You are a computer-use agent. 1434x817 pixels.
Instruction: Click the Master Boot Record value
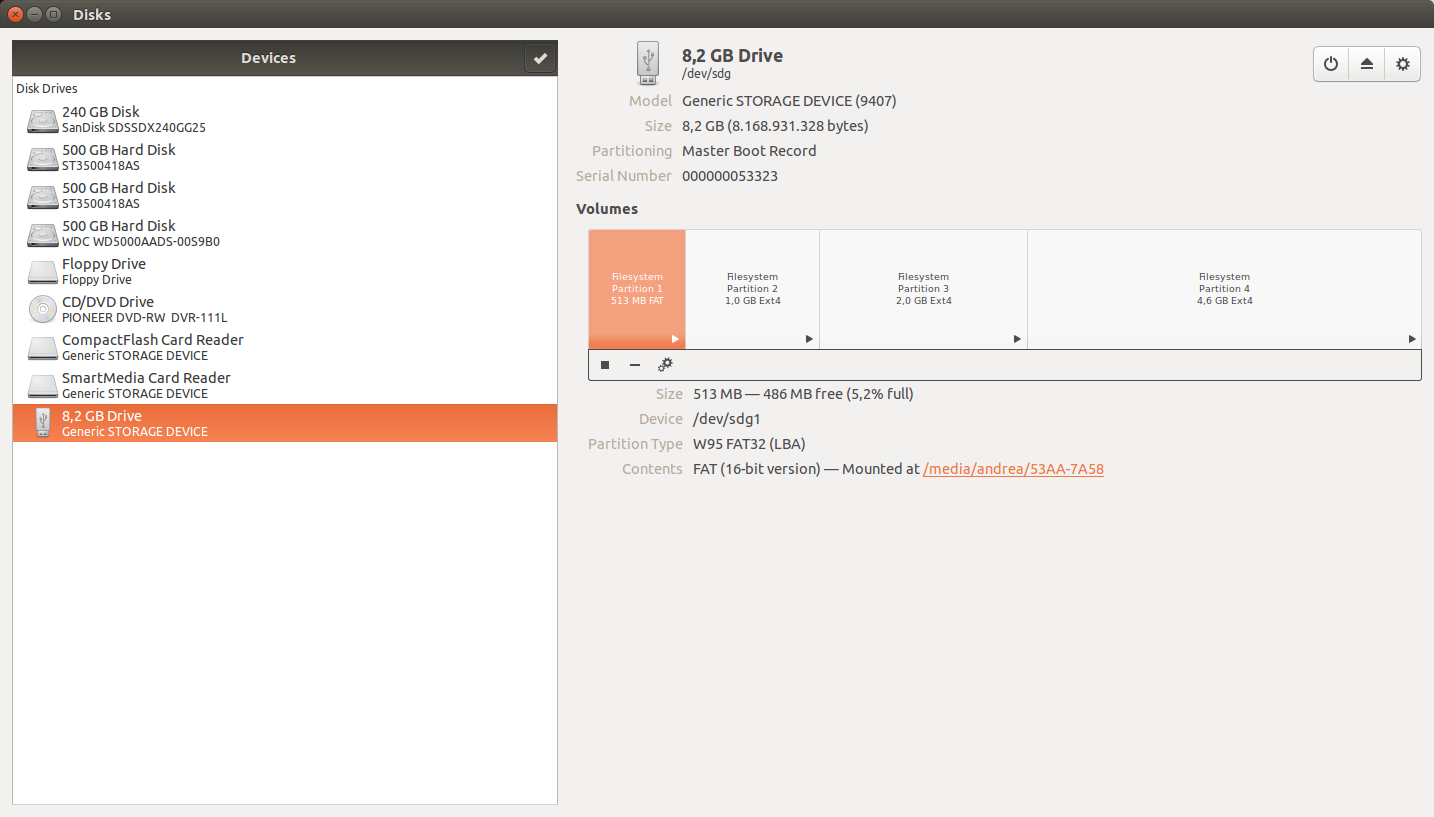(x=749, y=151)
